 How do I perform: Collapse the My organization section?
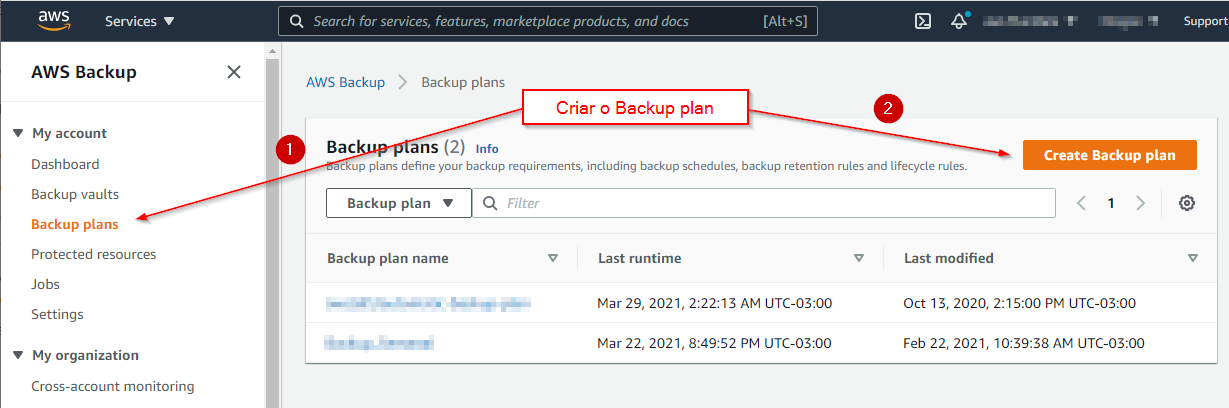pyautogui.click(x=18, y=355)
